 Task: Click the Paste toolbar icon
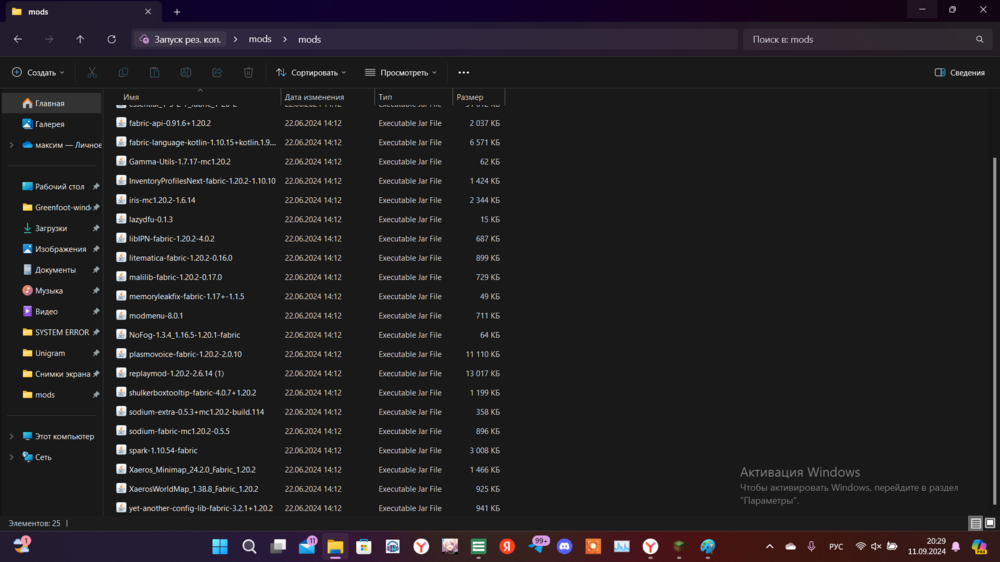coord(154,73)
